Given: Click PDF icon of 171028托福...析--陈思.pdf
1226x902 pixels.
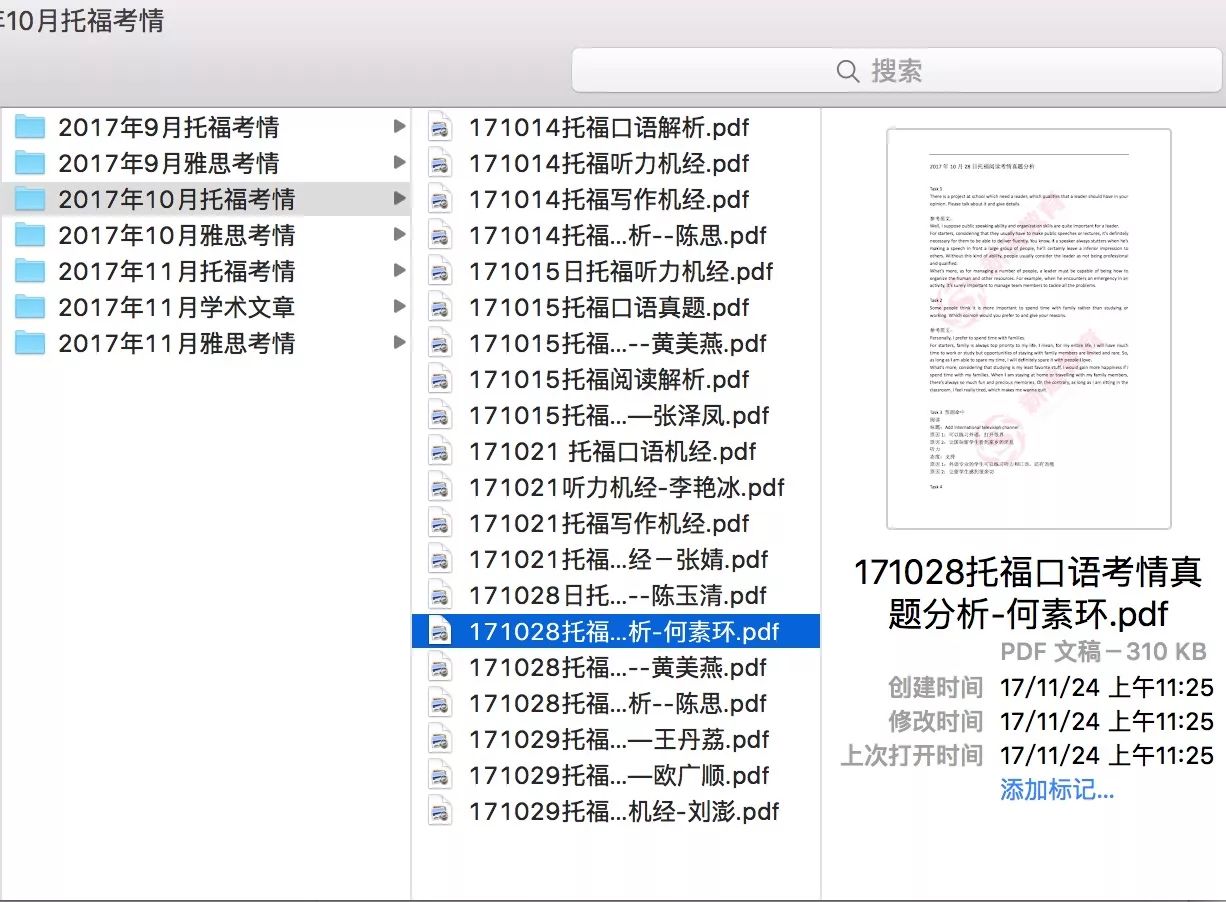Looking at the screenshot, I should pyautogui.click(x=440, y=703).
